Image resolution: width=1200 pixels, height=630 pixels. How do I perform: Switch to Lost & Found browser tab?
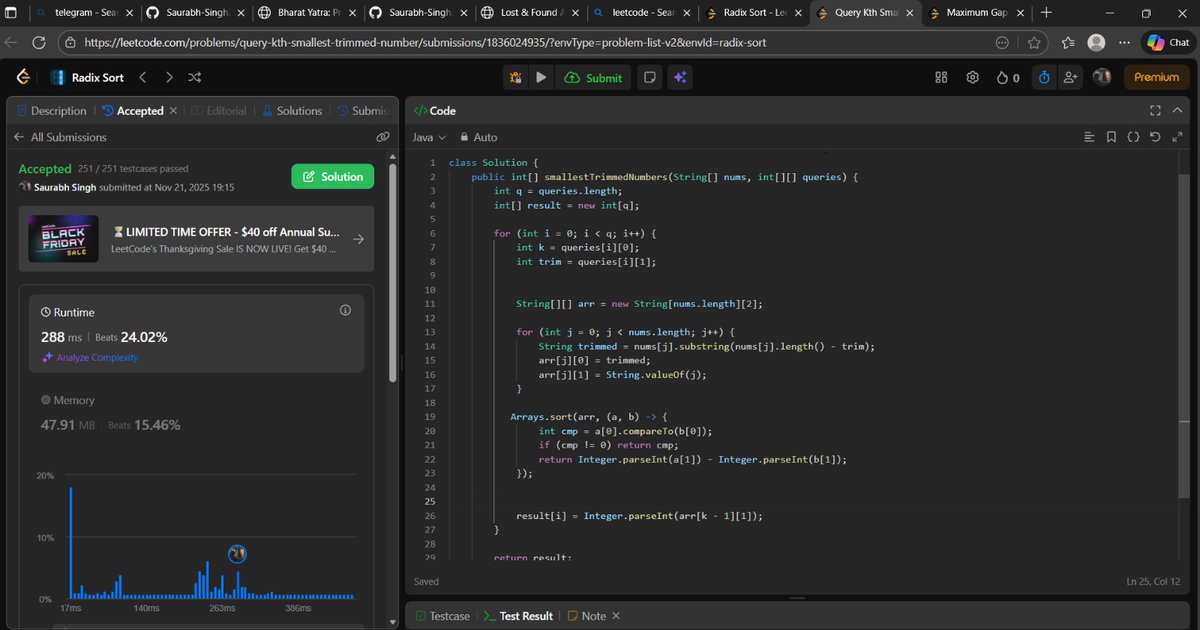click(x=530, y=13)
